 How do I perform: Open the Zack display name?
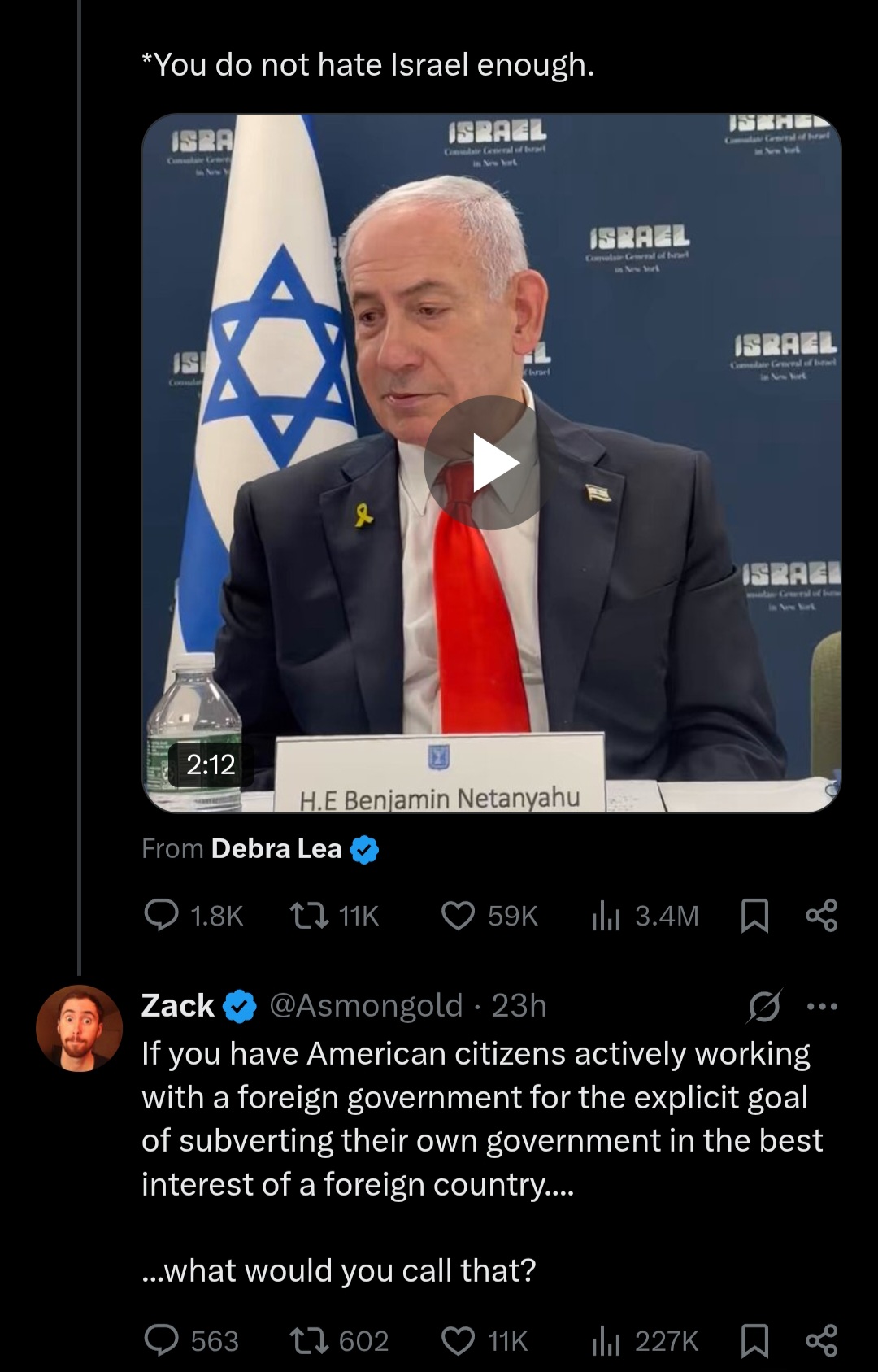click(x=178, y=1006)
